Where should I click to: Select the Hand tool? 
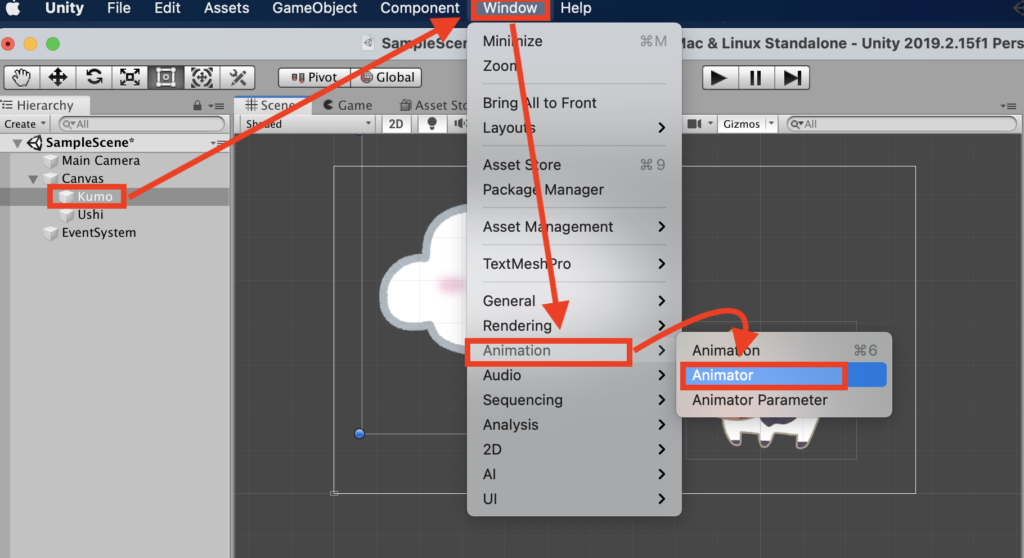pyautogui.click(x=21, y=77)
